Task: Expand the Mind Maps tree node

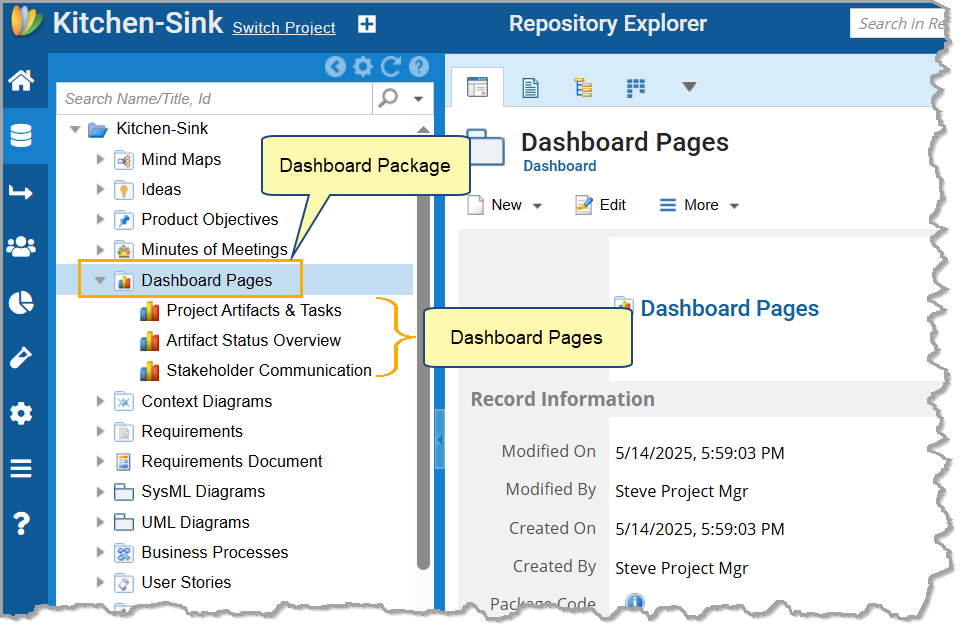Action: (100, 159)
